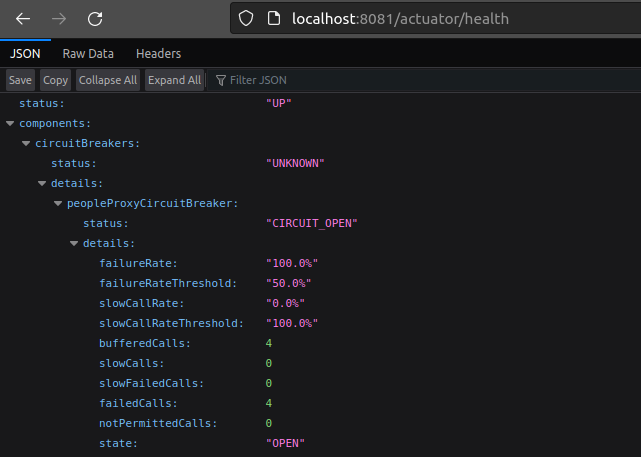Image resolution: width=641 pixels, height=457 pixels.
Task: Focus the Filter JSON search field
Action: [x=300, y=80]
